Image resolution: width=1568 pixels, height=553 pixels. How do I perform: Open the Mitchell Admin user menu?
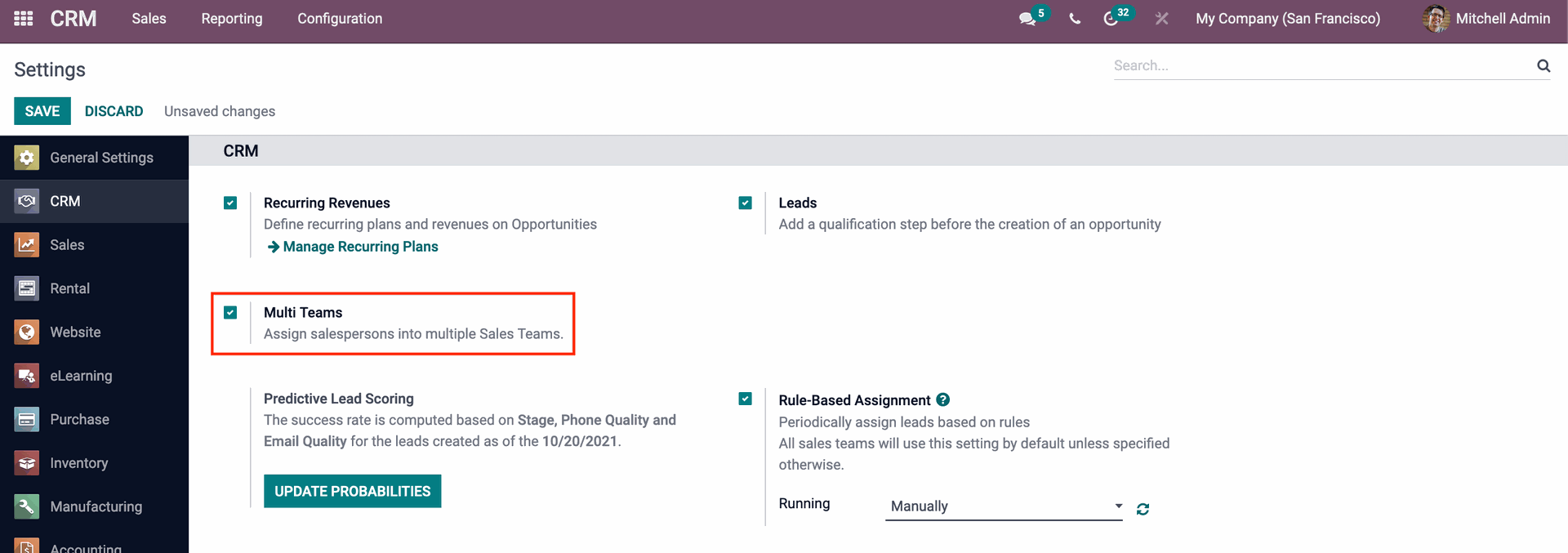pyautogui.click(x=1486, y=18)
